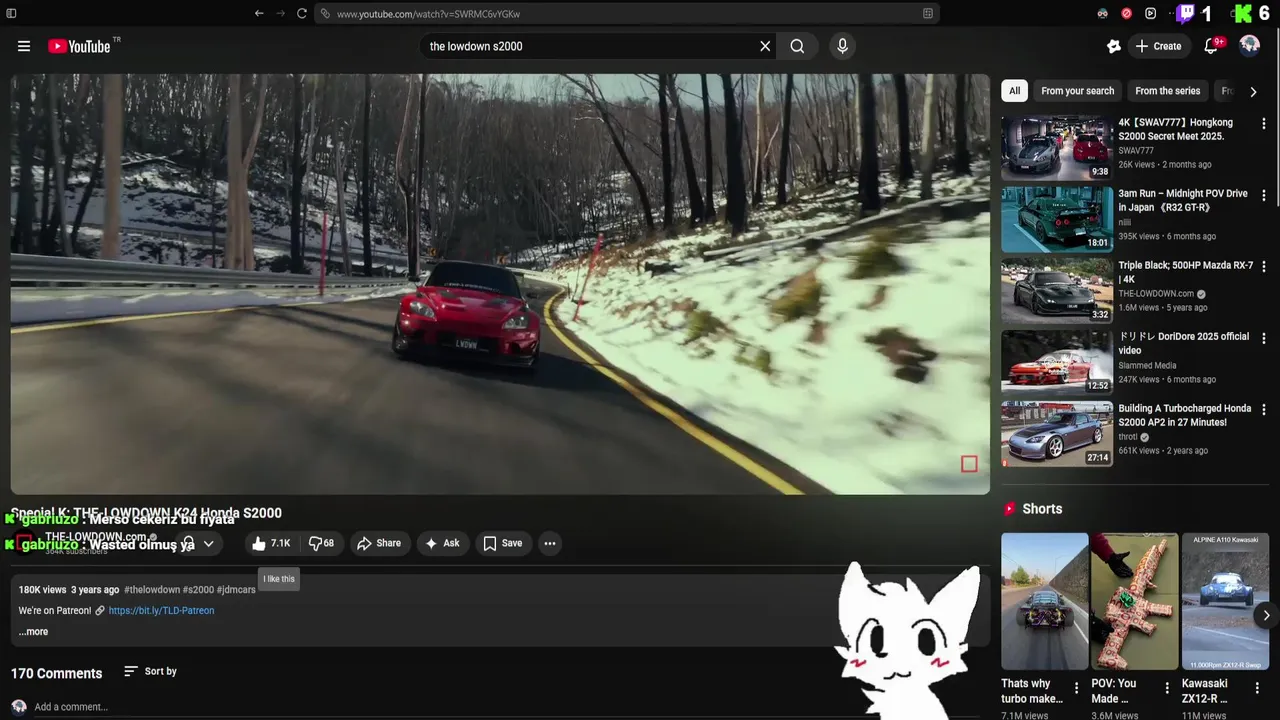Screen dimensions: 1280x720
Task: Click the #jdmcars hashtag
Action: 236,590
